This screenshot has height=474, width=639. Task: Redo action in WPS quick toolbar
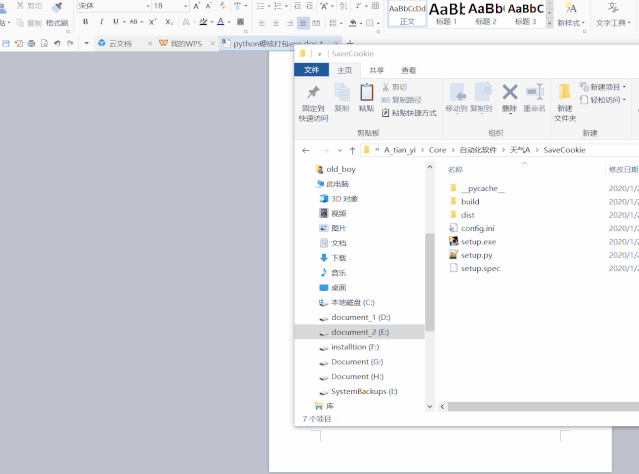point(70,43)
